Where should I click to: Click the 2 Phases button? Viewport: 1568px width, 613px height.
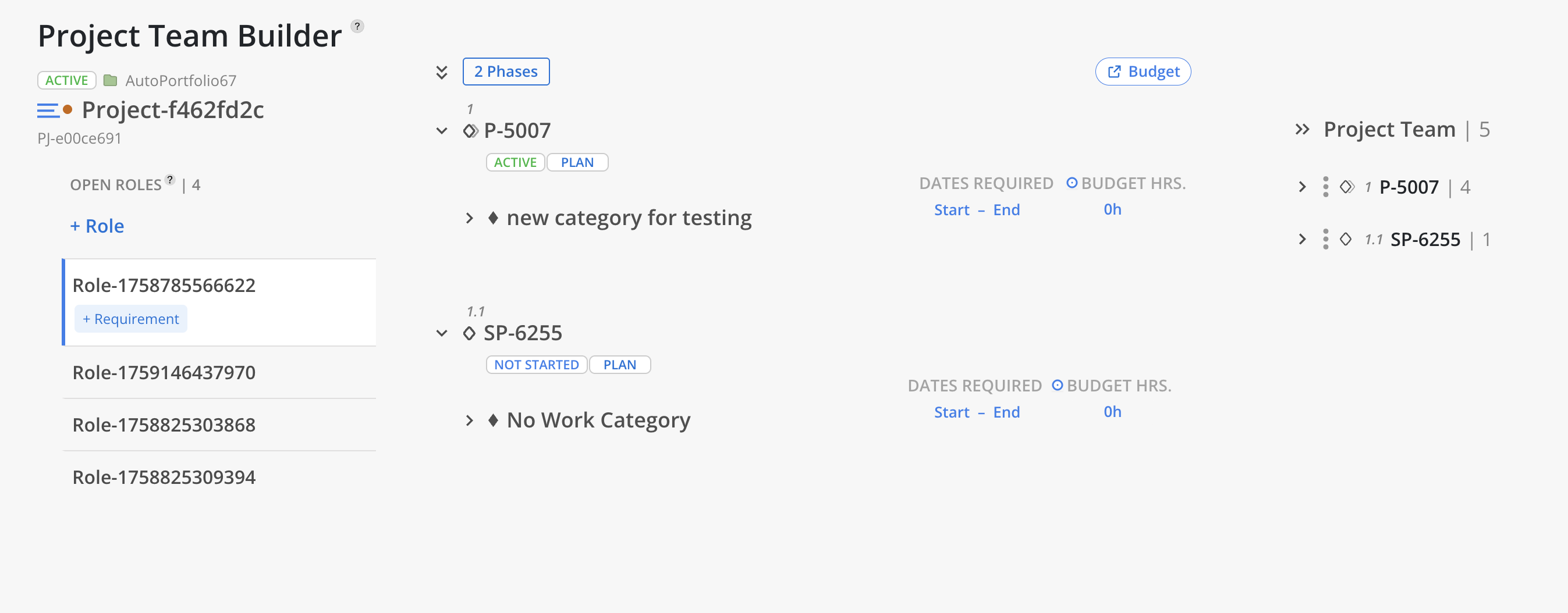506,72
